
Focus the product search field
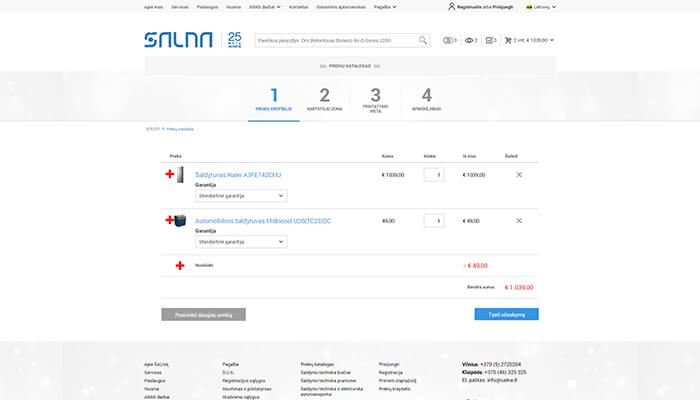[337, 40]
